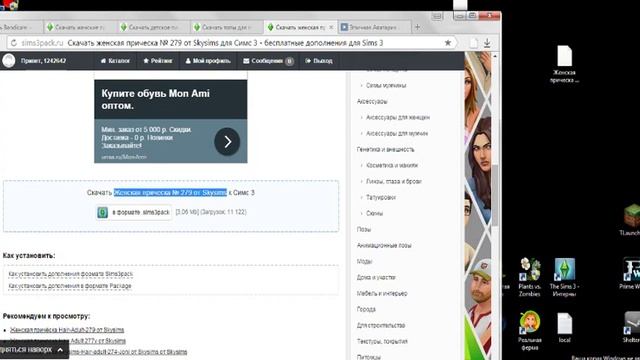Bookmark this page with the star icon
This screenshot has height=360, width=640.
[448, 43]
